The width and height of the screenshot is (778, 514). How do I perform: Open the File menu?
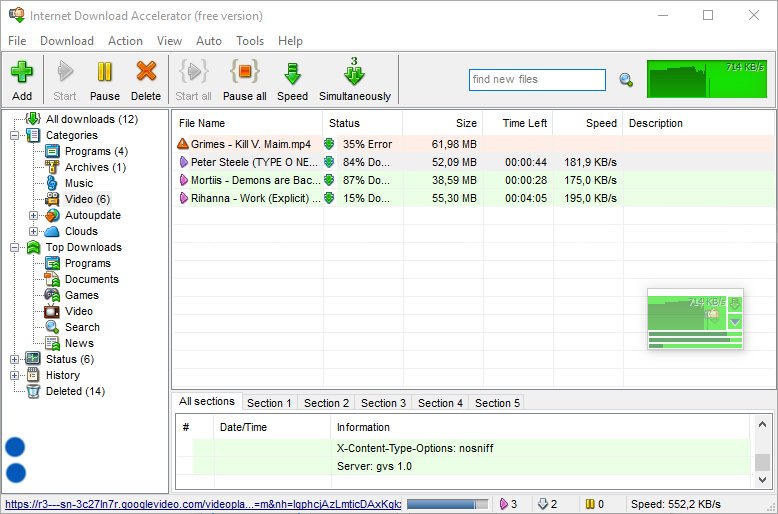tap(17, 41)
